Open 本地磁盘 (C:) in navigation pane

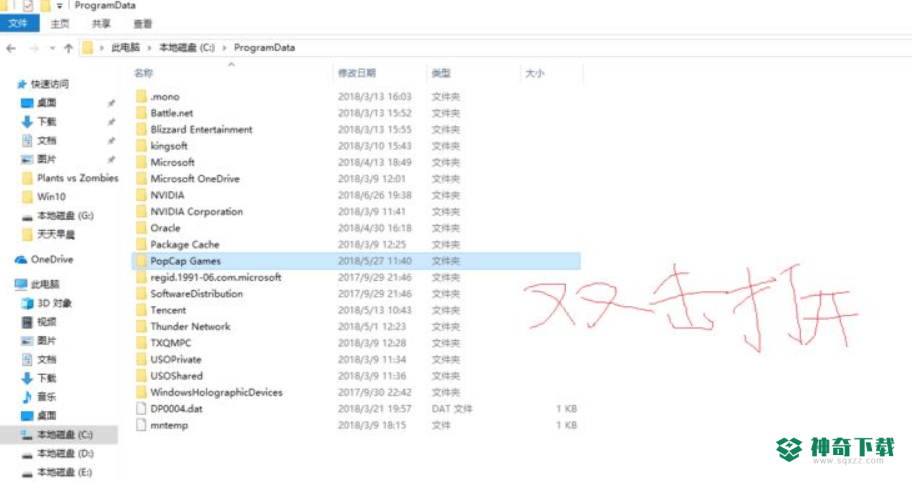coord(65,434)
